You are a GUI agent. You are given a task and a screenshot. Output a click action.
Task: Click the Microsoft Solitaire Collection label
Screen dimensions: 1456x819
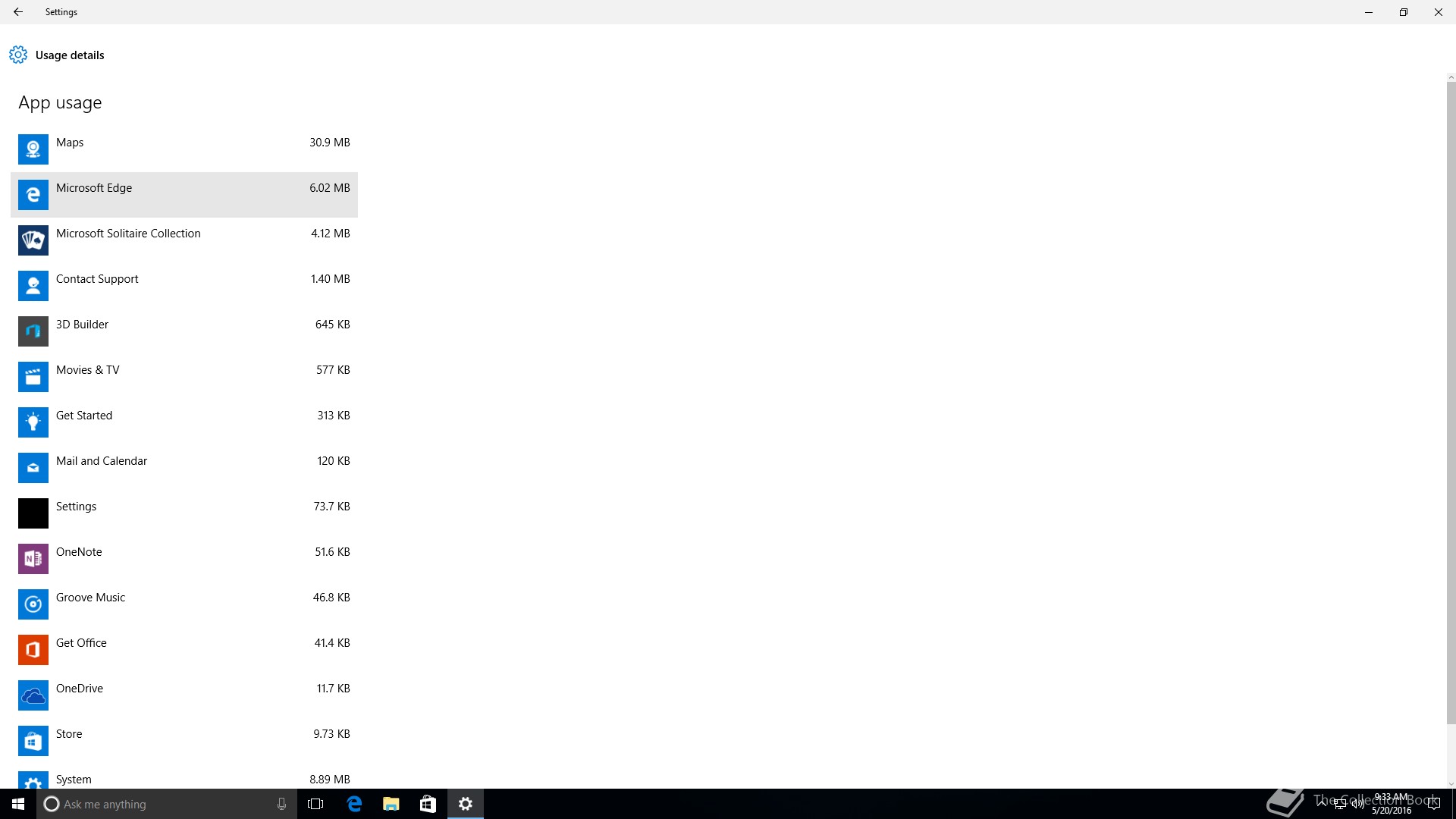pos(128,234)
